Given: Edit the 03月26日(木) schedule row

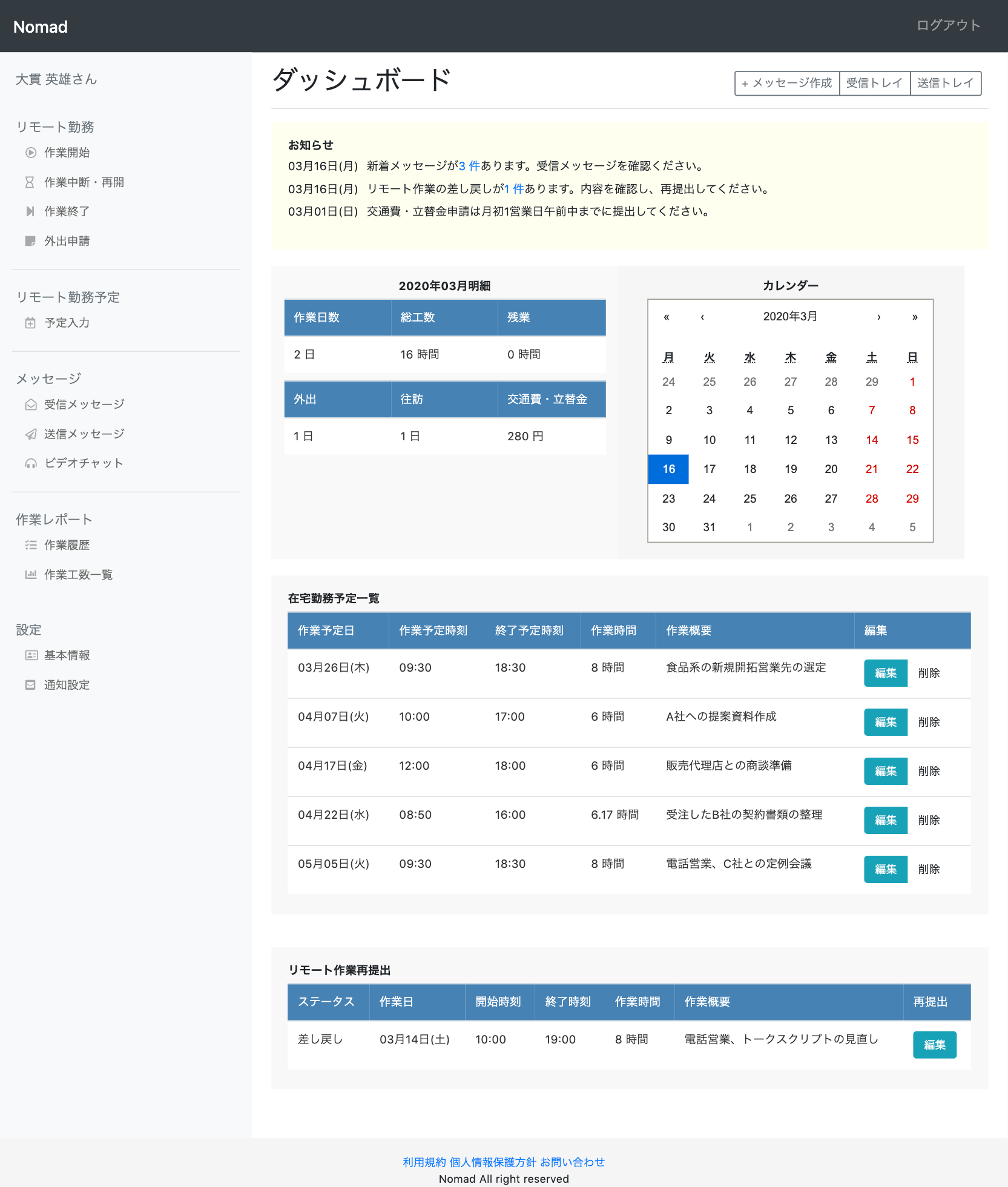Looking at the screenshot, I should pyautogui.click(x=886, y=673).
